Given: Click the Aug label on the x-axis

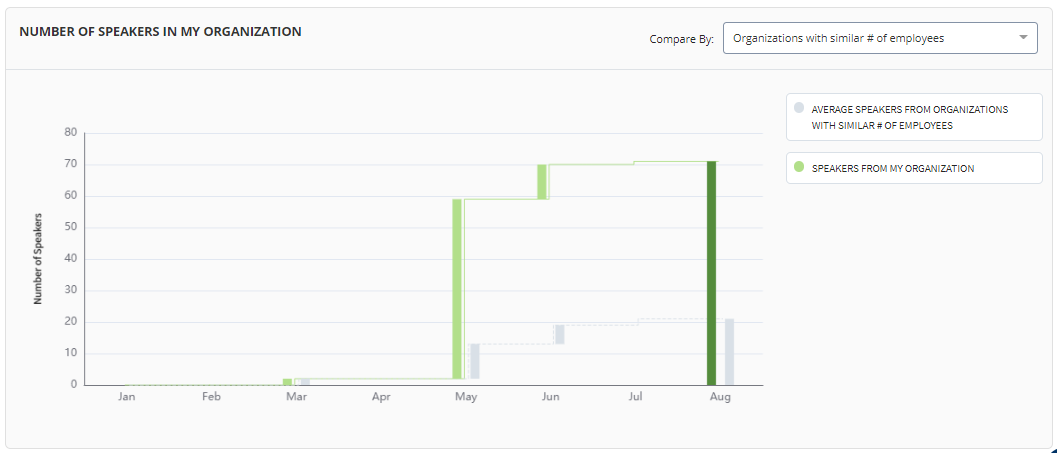Looking at the screenshot, I should 720,397.
